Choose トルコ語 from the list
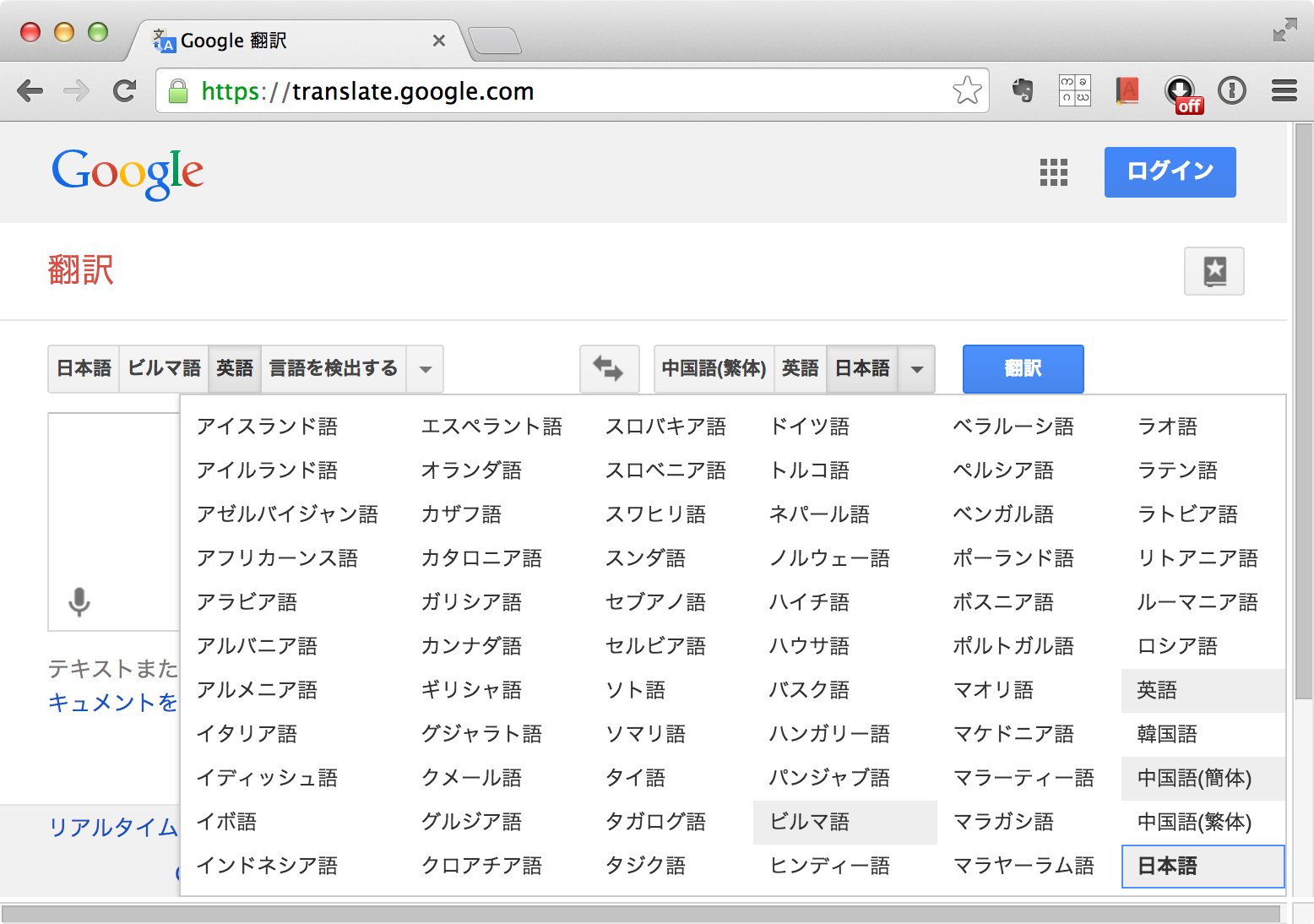1314x924 pixels. click(809, 470)
